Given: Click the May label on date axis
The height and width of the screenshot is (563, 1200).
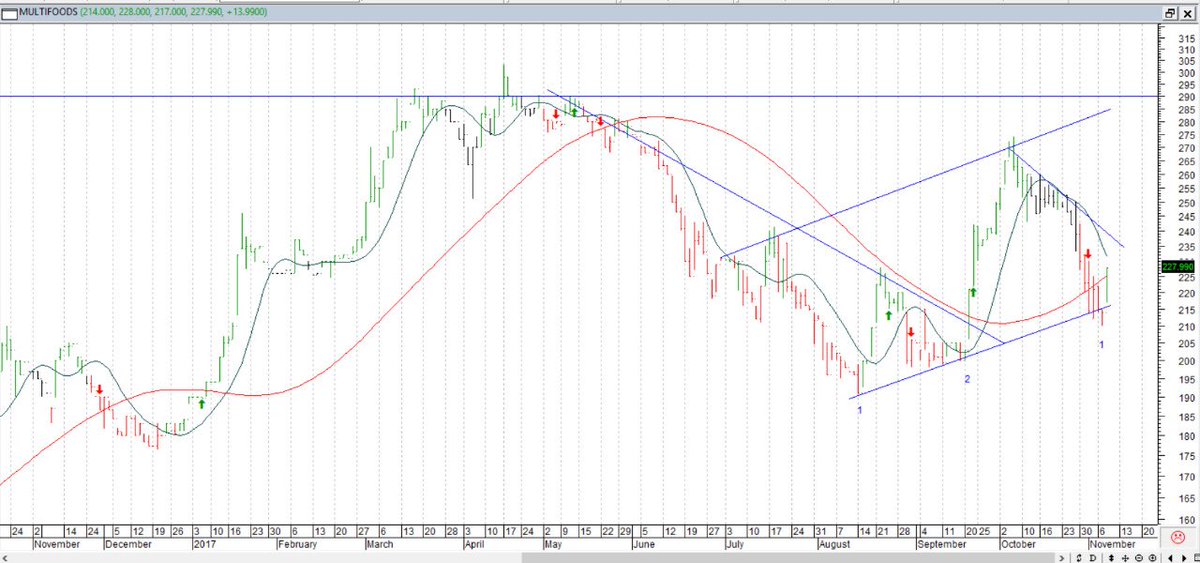Looking at the screenshot, I should [x=552, y=545].
